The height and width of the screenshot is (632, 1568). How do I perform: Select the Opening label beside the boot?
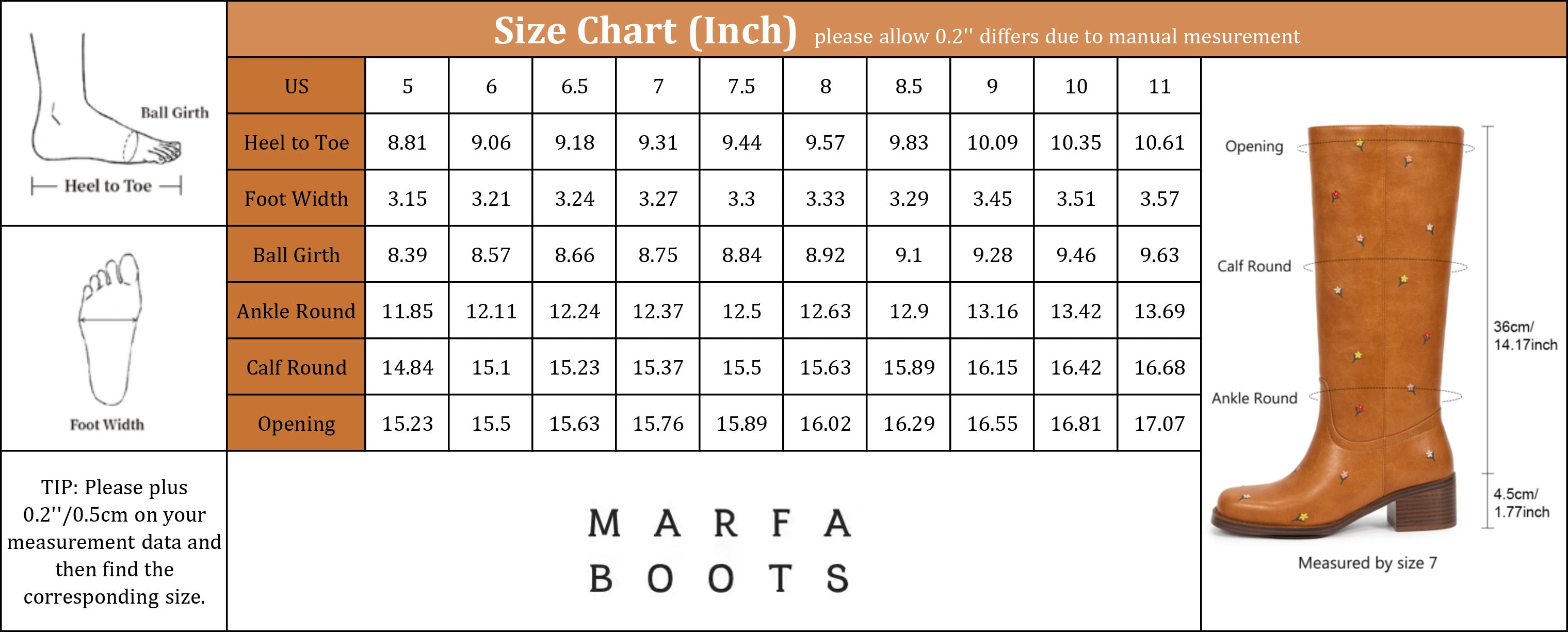[x=1254, y=146]
